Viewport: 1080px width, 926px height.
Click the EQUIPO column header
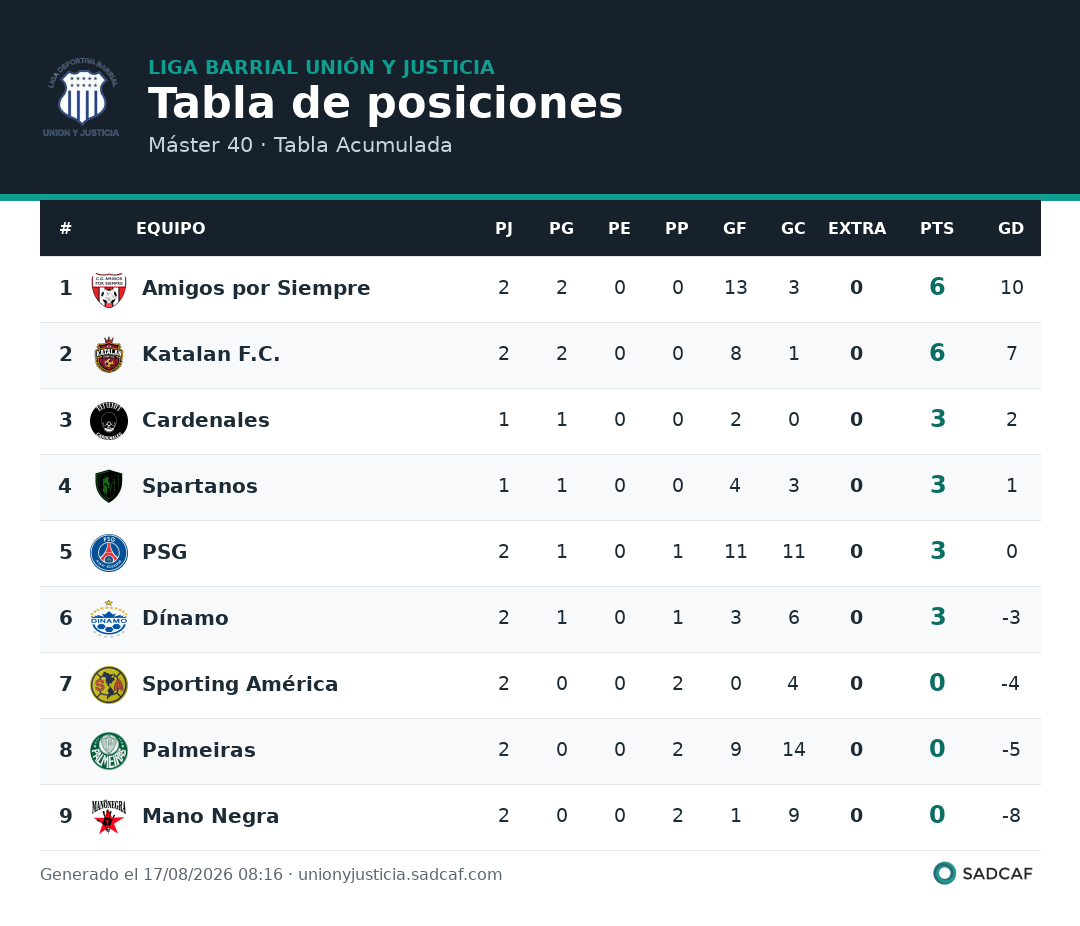[x=171, y=229]
